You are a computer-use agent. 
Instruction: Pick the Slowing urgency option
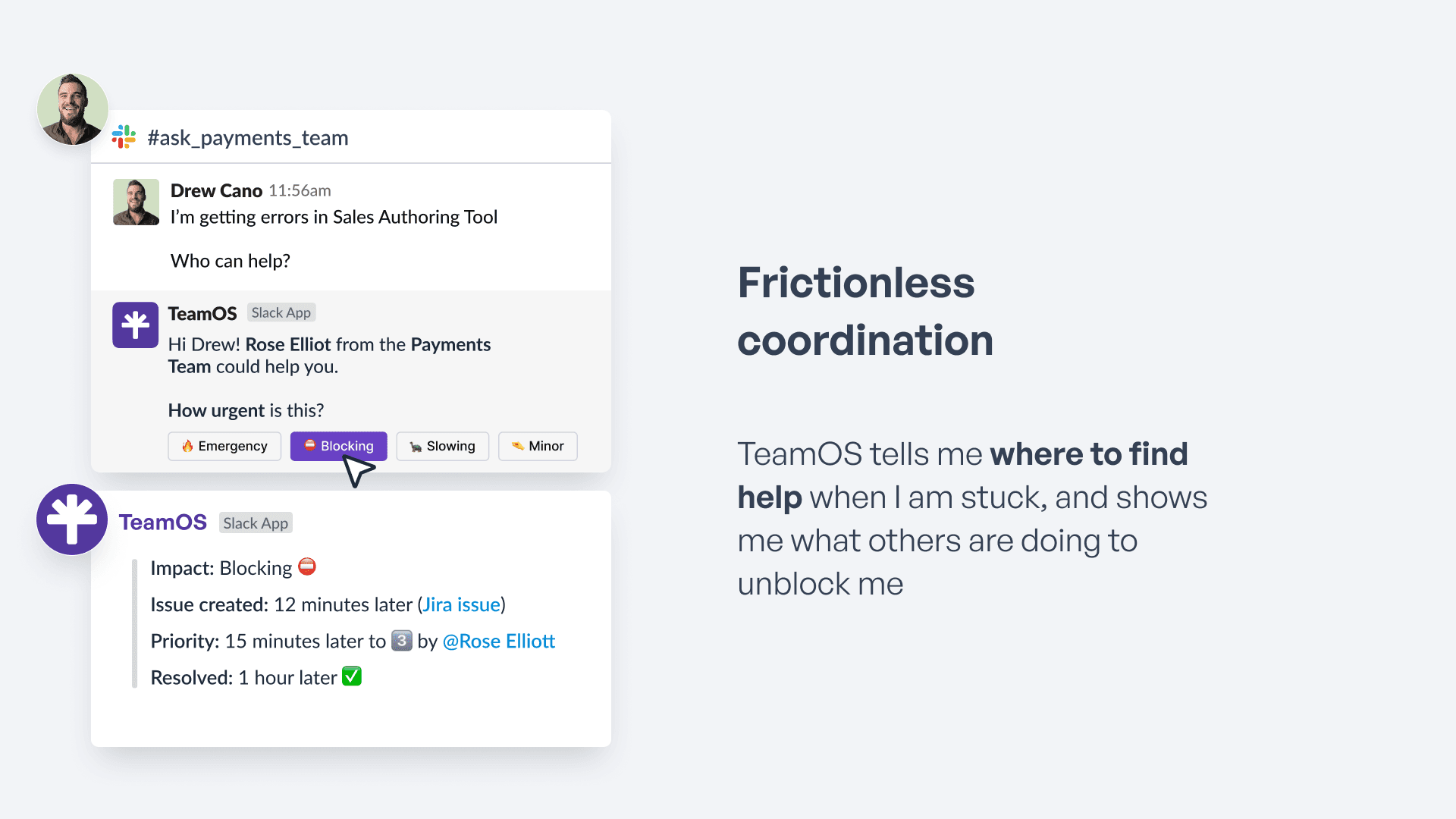pyautogui.click(x=442, y=446)
